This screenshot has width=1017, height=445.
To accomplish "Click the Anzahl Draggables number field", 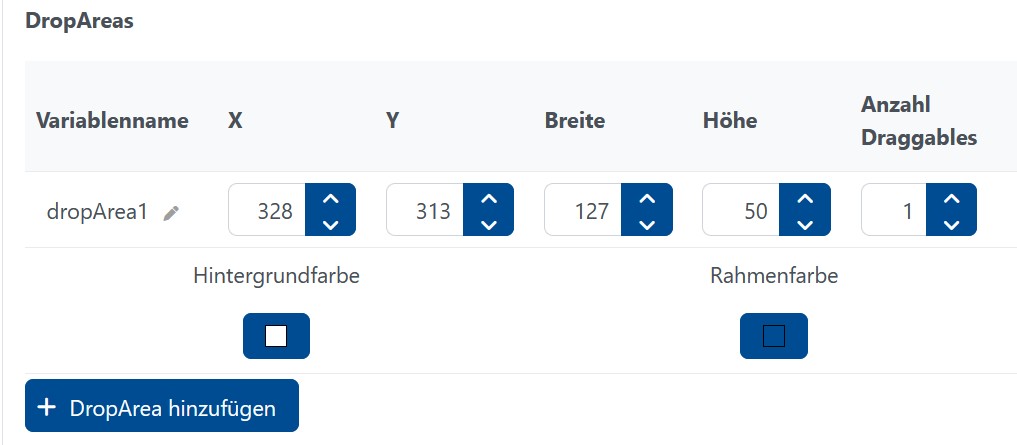I will 894,211.
